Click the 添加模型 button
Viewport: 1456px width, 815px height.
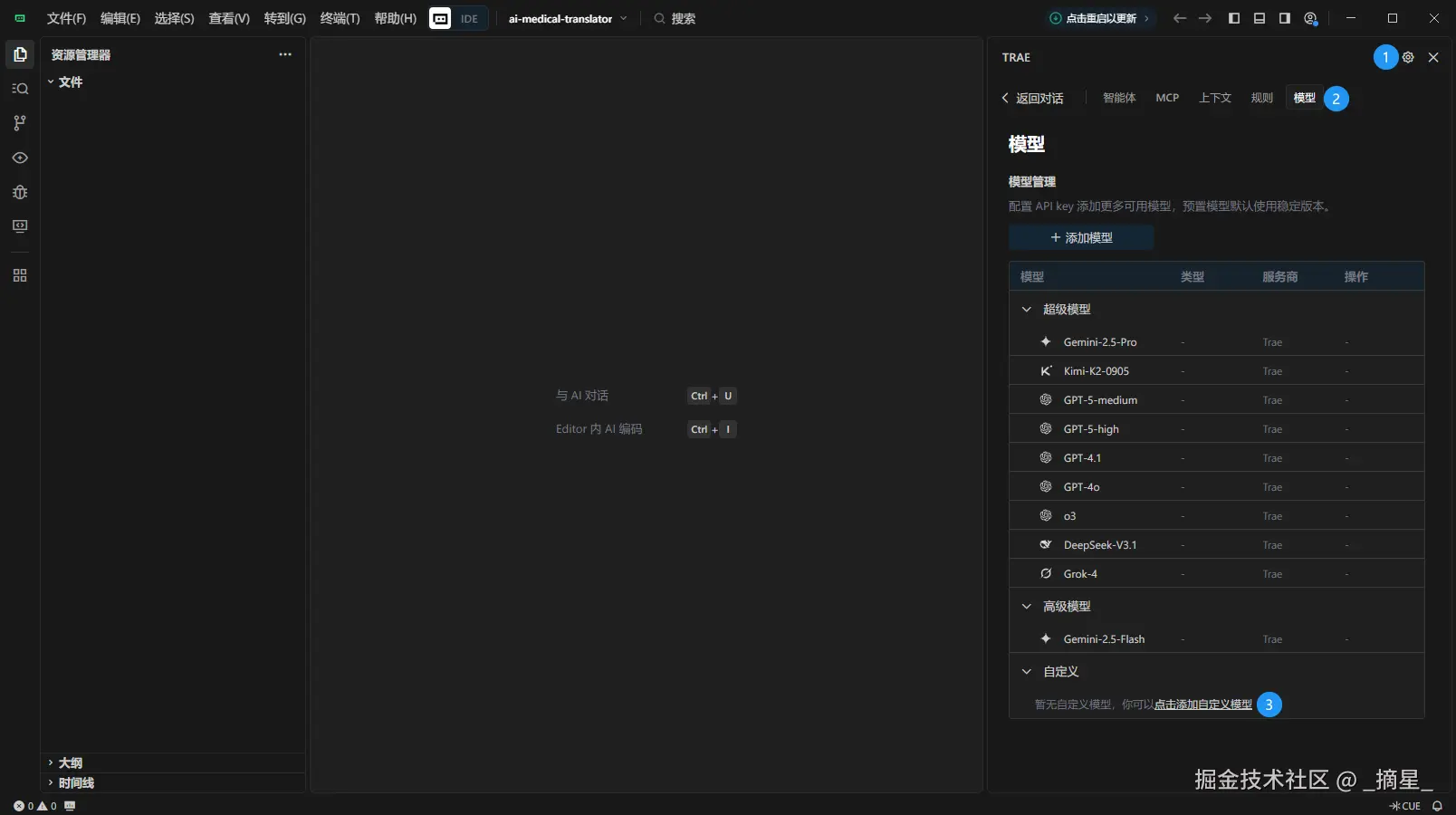click(x=1081, y=237)
